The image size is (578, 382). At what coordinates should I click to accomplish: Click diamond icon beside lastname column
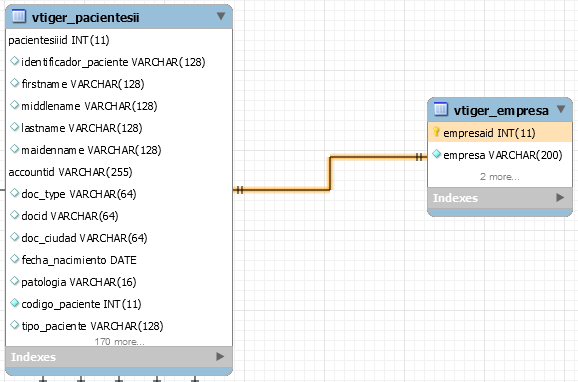(x=14, y=127)
